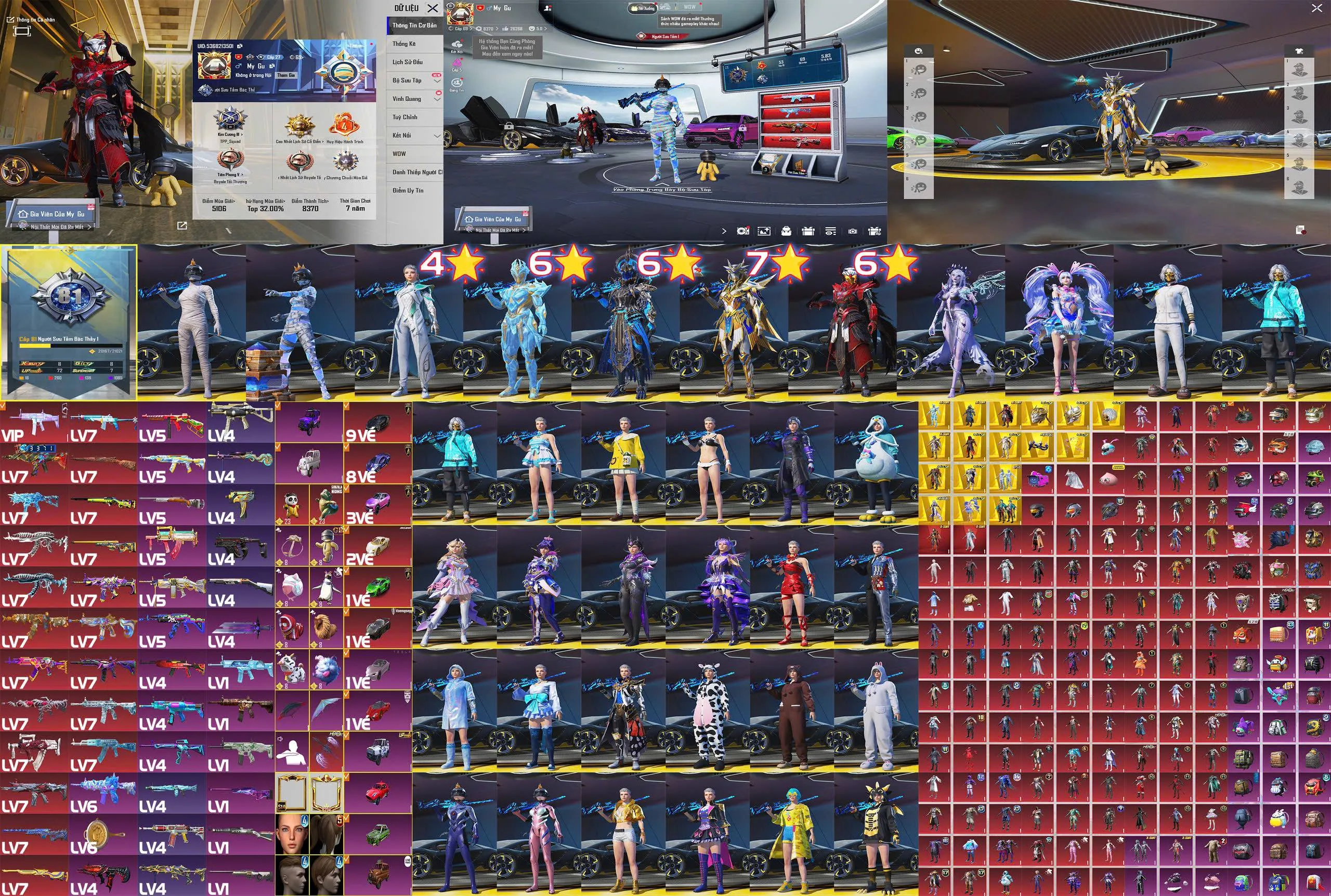Toggle the eye visibility icon in lobby toolbar
Image resolution: width=1331 pixels, height=896 pixels.
click(830, 231)
